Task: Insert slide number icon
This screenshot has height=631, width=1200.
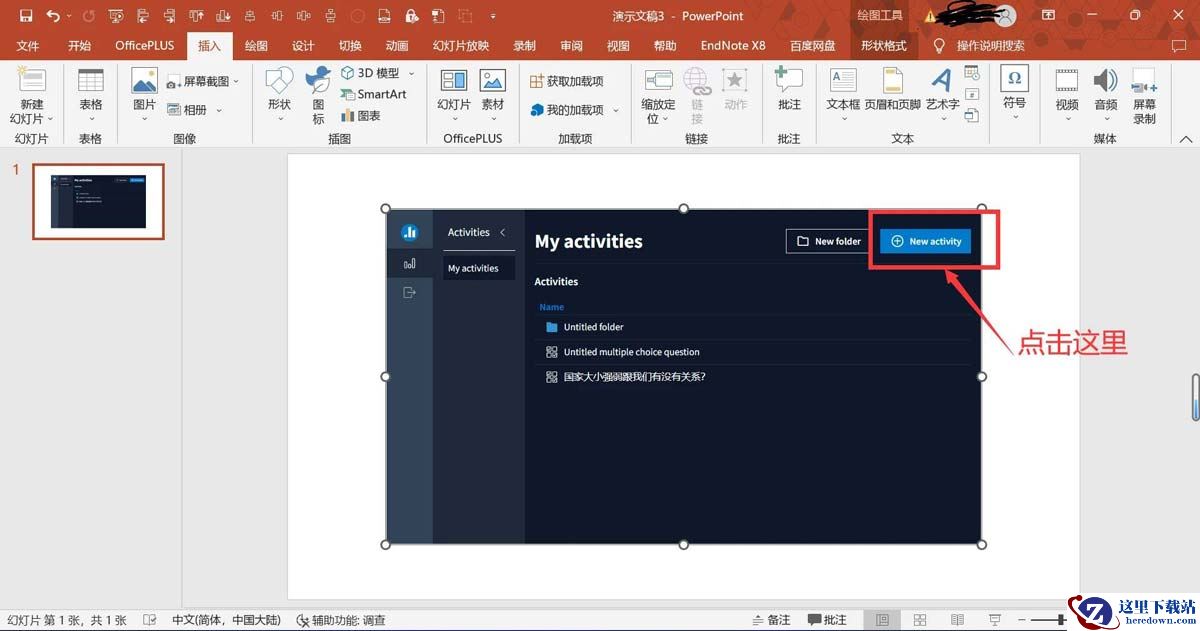Action: (972, 94)
